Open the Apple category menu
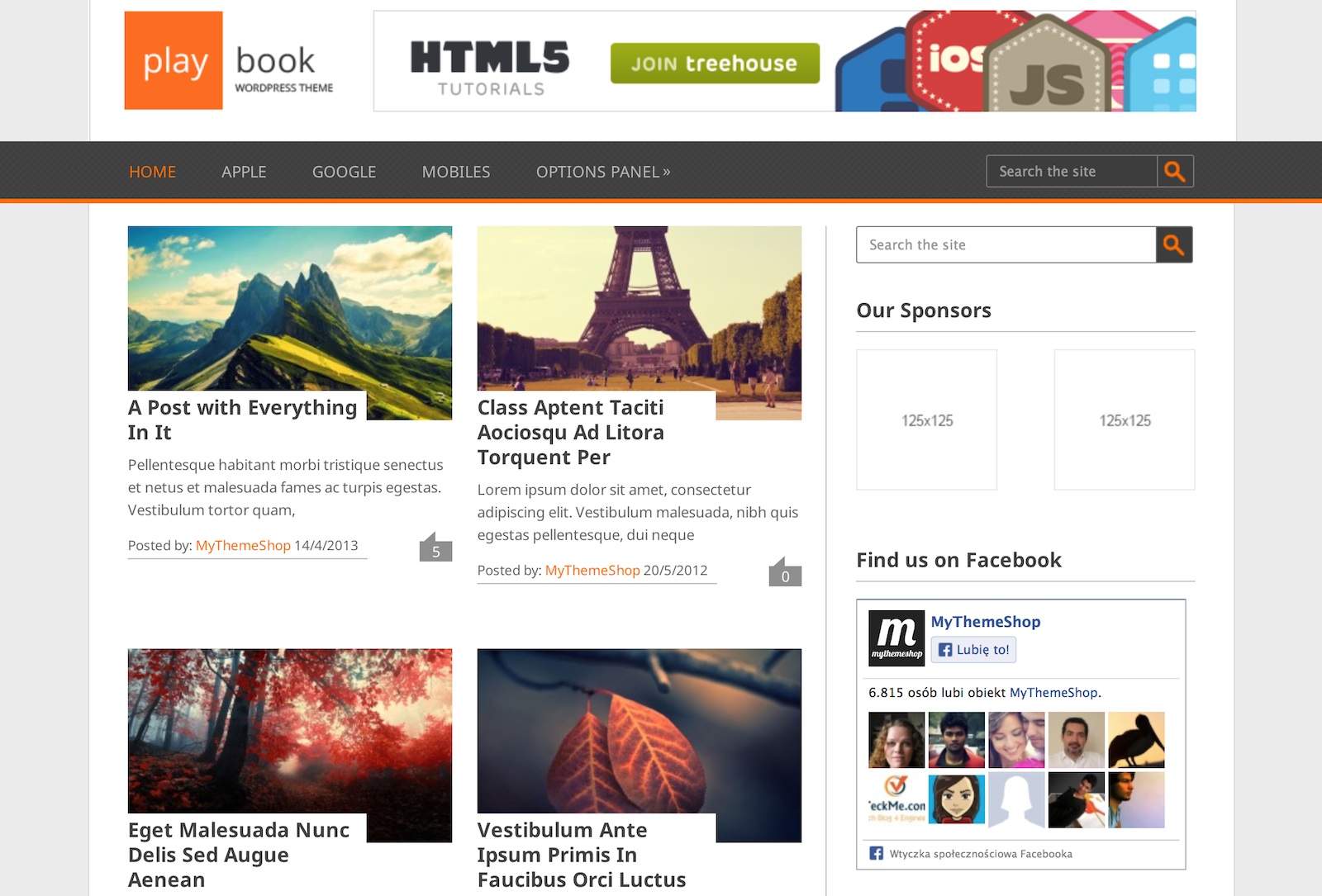This screenshot has height=896, width=1322. click(x=244, y=172)
